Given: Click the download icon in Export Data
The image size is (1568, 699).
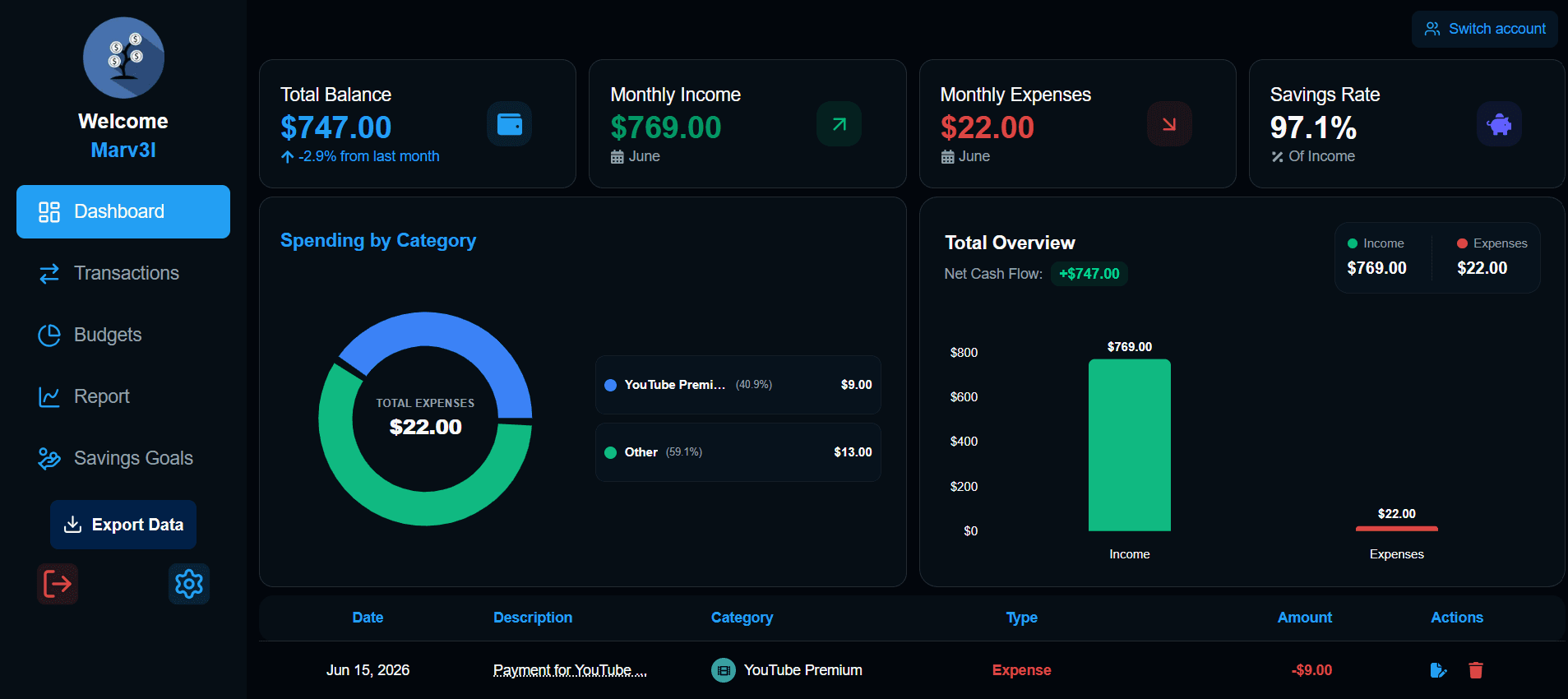Looking at the screenshot, I should (x=73, y=525).
